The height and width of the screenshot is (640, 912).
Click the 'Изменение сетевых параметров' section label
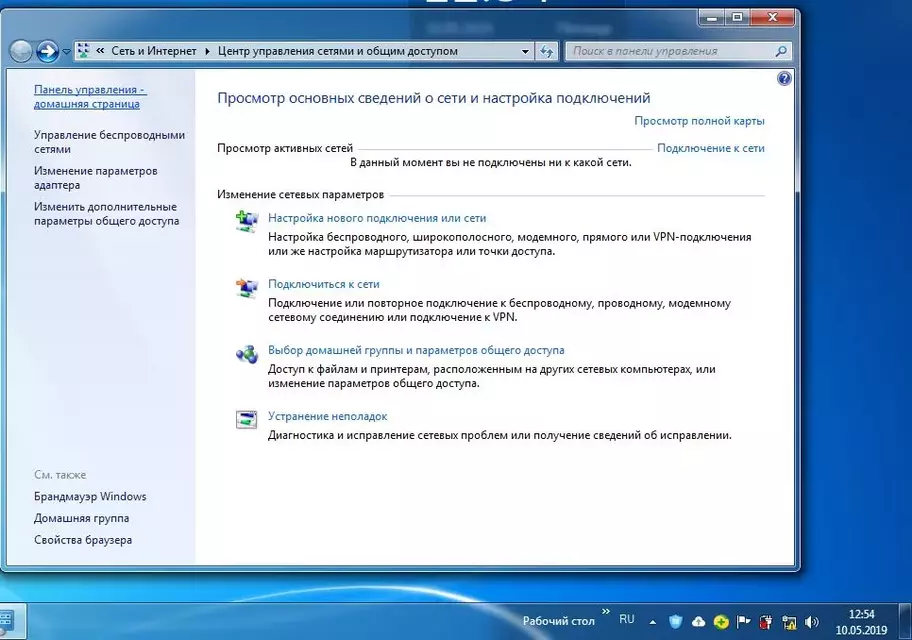click(301, 194)
